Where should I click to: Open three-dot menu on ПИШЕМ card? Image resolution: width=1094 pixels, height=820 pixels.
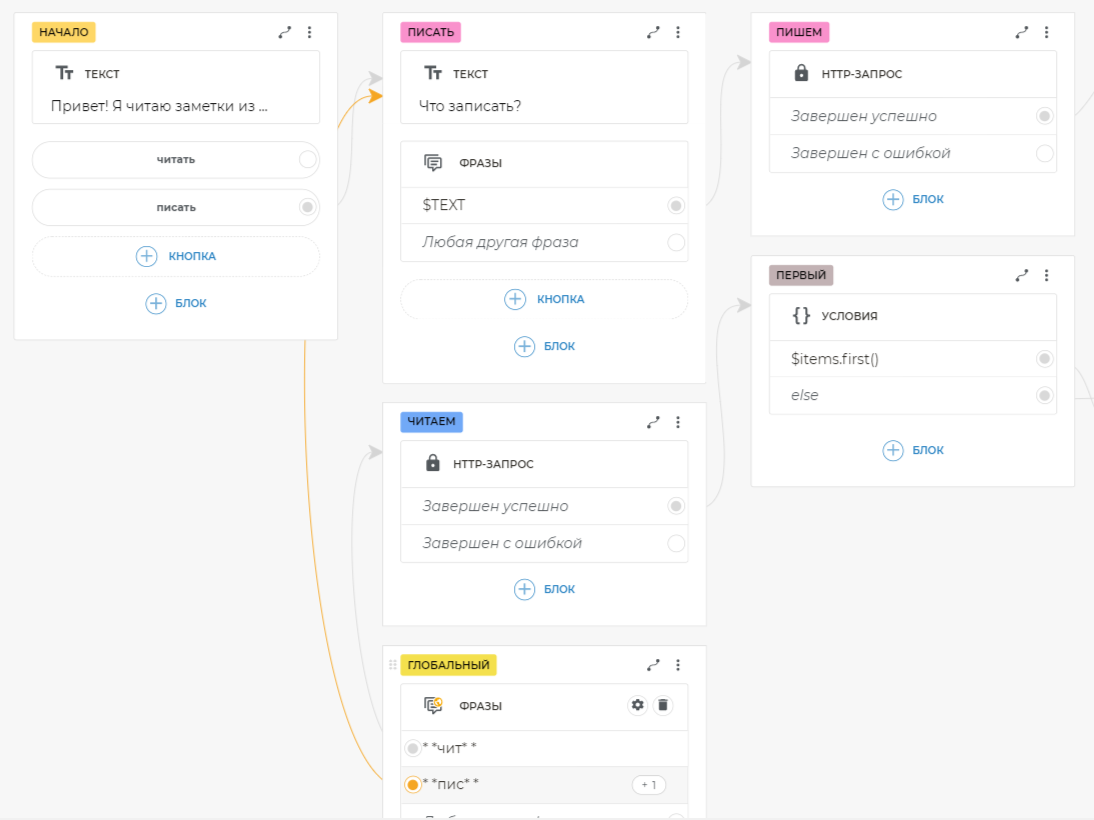pyautogui.click(x=1046, y=32)
